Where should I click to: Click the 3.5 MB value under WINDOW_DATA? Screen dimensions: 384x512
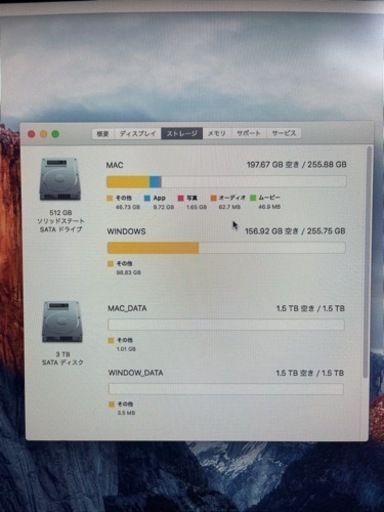(126, 413)
